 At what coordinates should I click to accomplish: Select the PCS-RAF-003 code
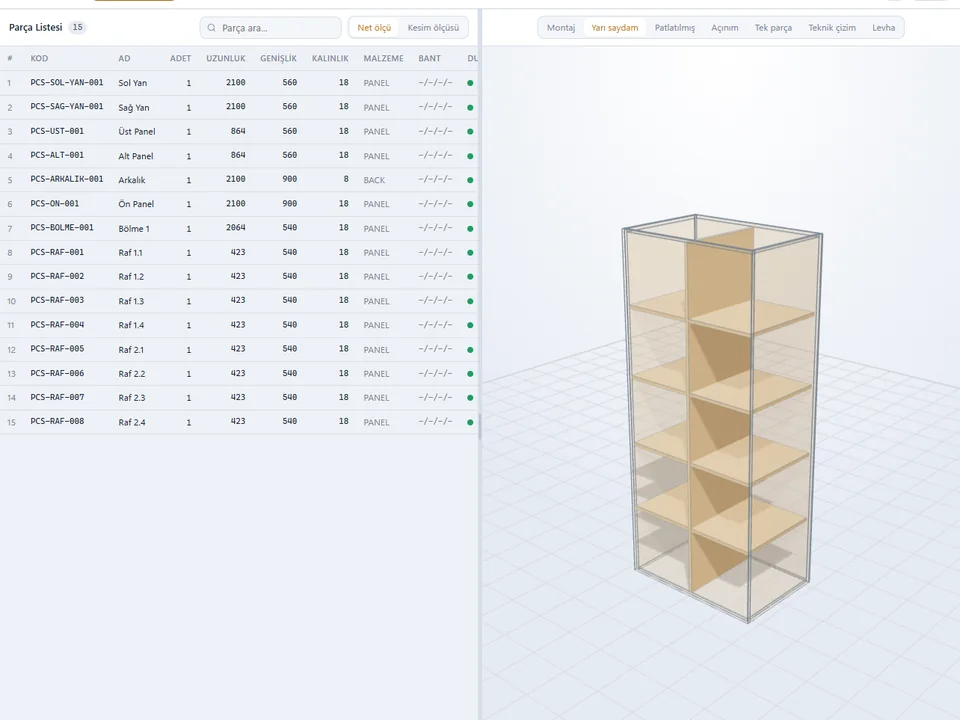[57, 301]
